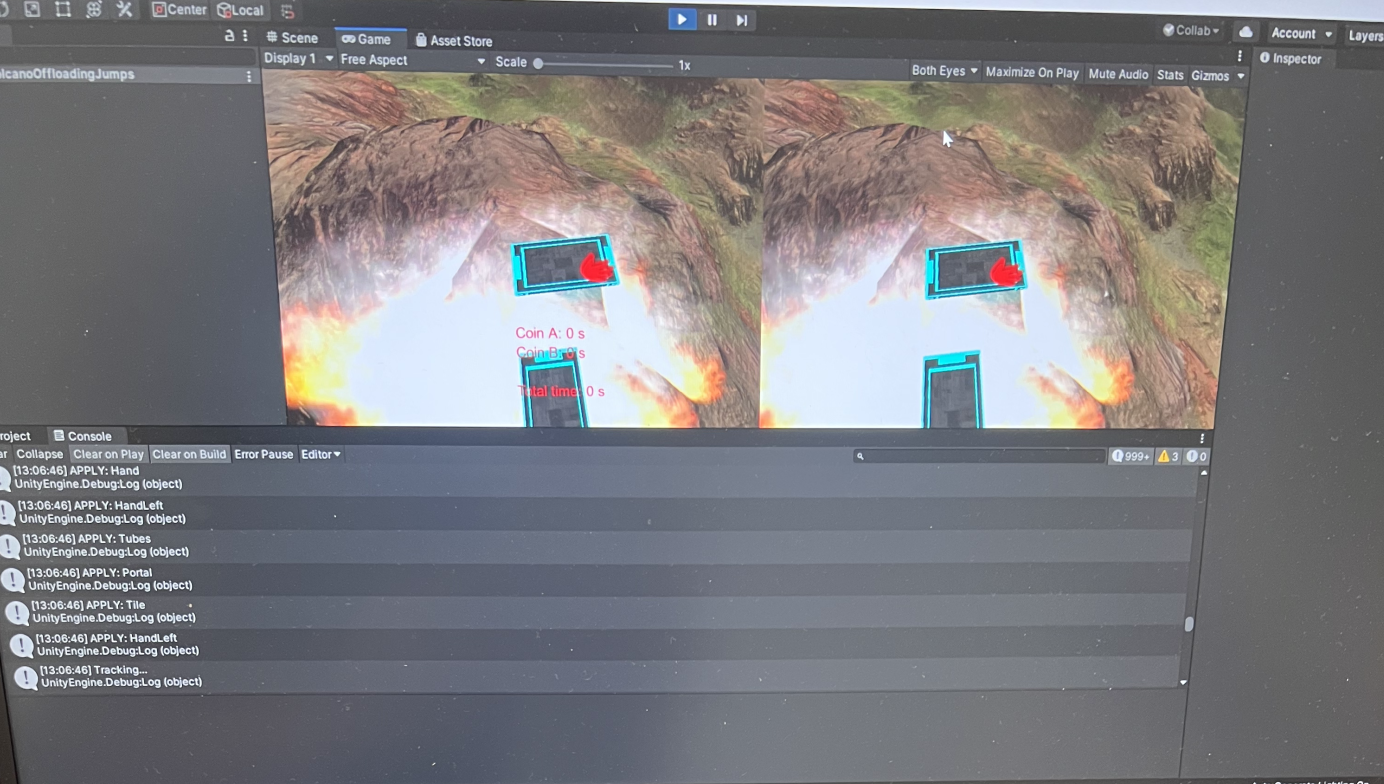Viewport: 1384px width, 784px height.
Task: Toggle Clear on Build
Action: pos(189,454)
